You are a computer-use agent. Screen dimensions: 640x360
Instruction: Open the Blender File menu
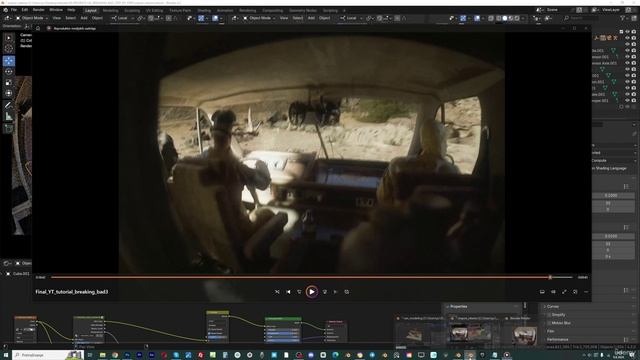coord(14,10)
